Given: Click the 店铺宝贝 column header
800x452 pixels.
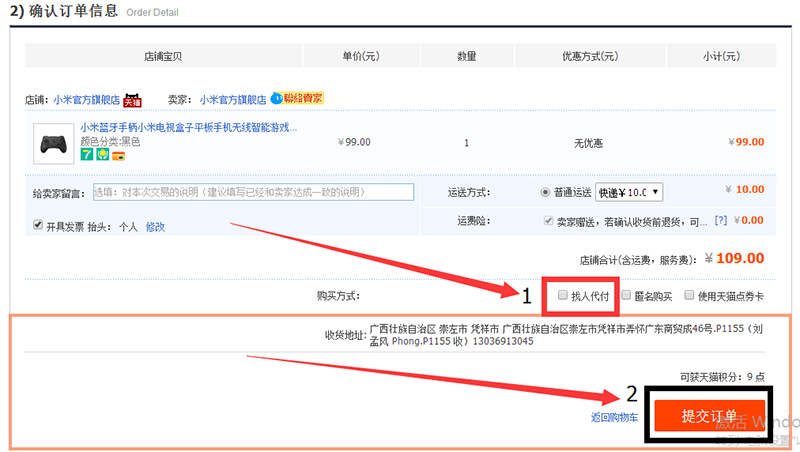Looking at the screenshot, I should pyautogui.click(x=163, y=56).
